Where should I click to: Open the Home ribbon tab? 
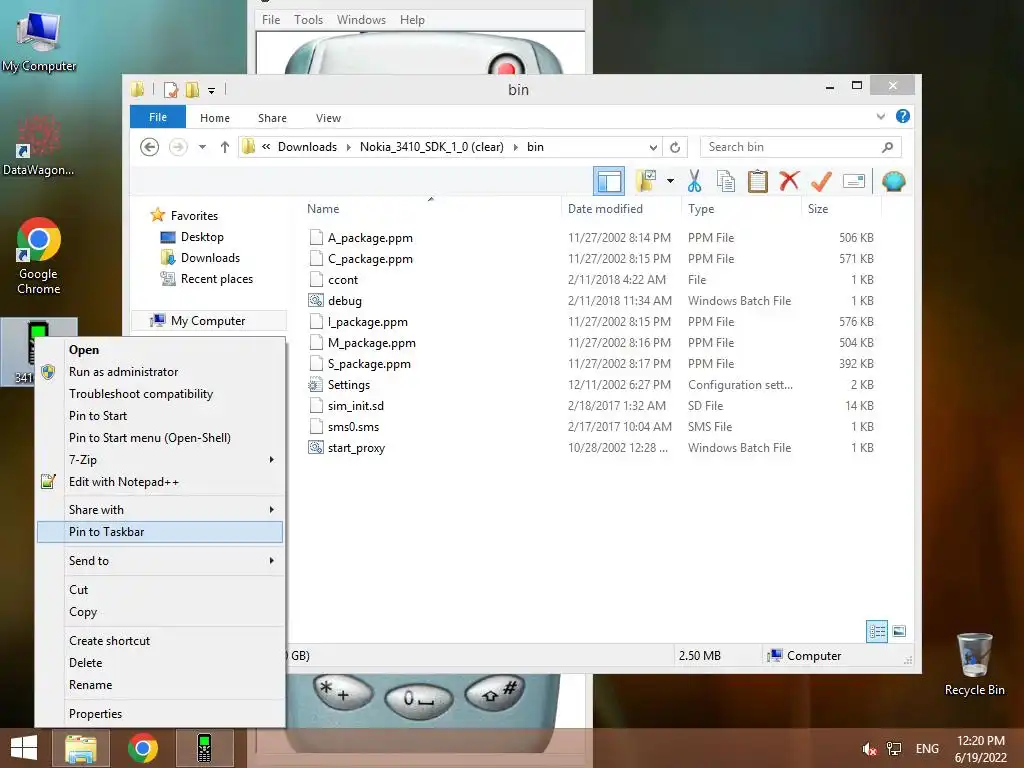tap(215, 118)
